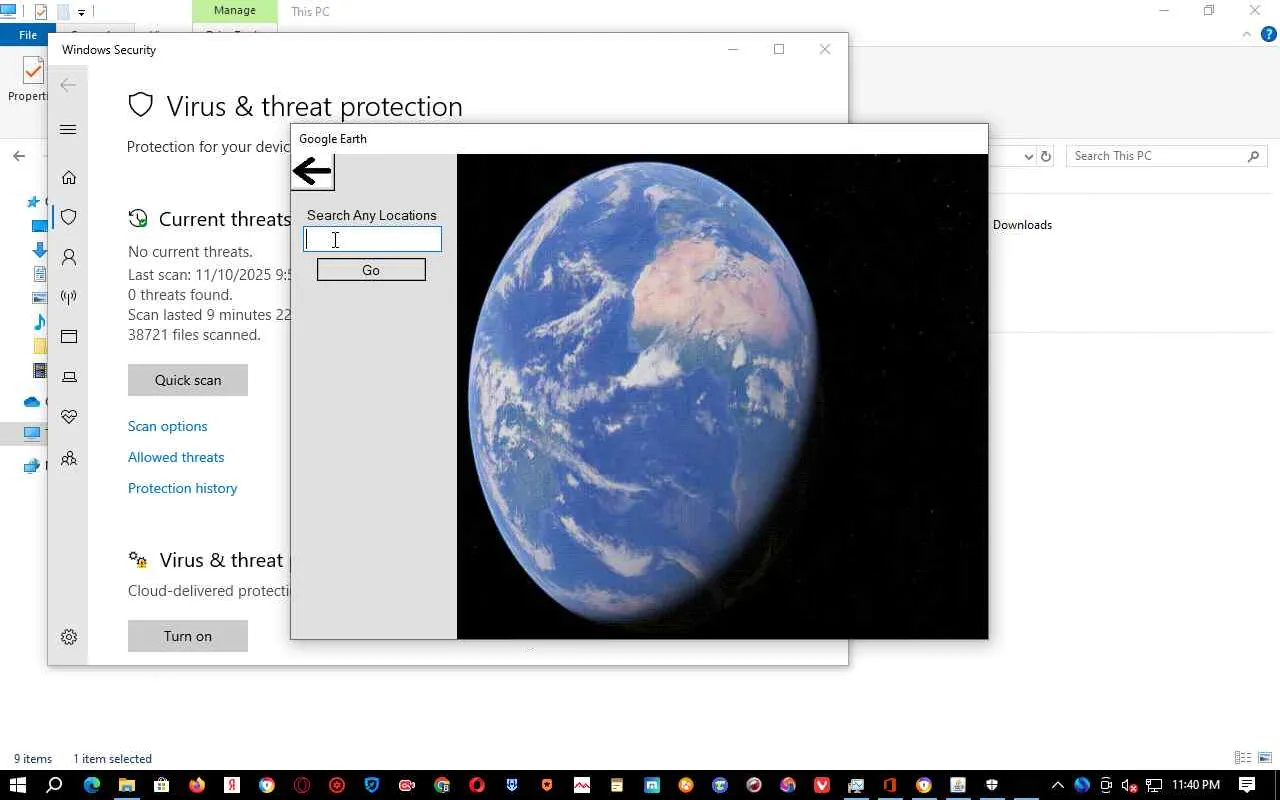Open the Downloads folder in This PC

[x=1022, y=225]
